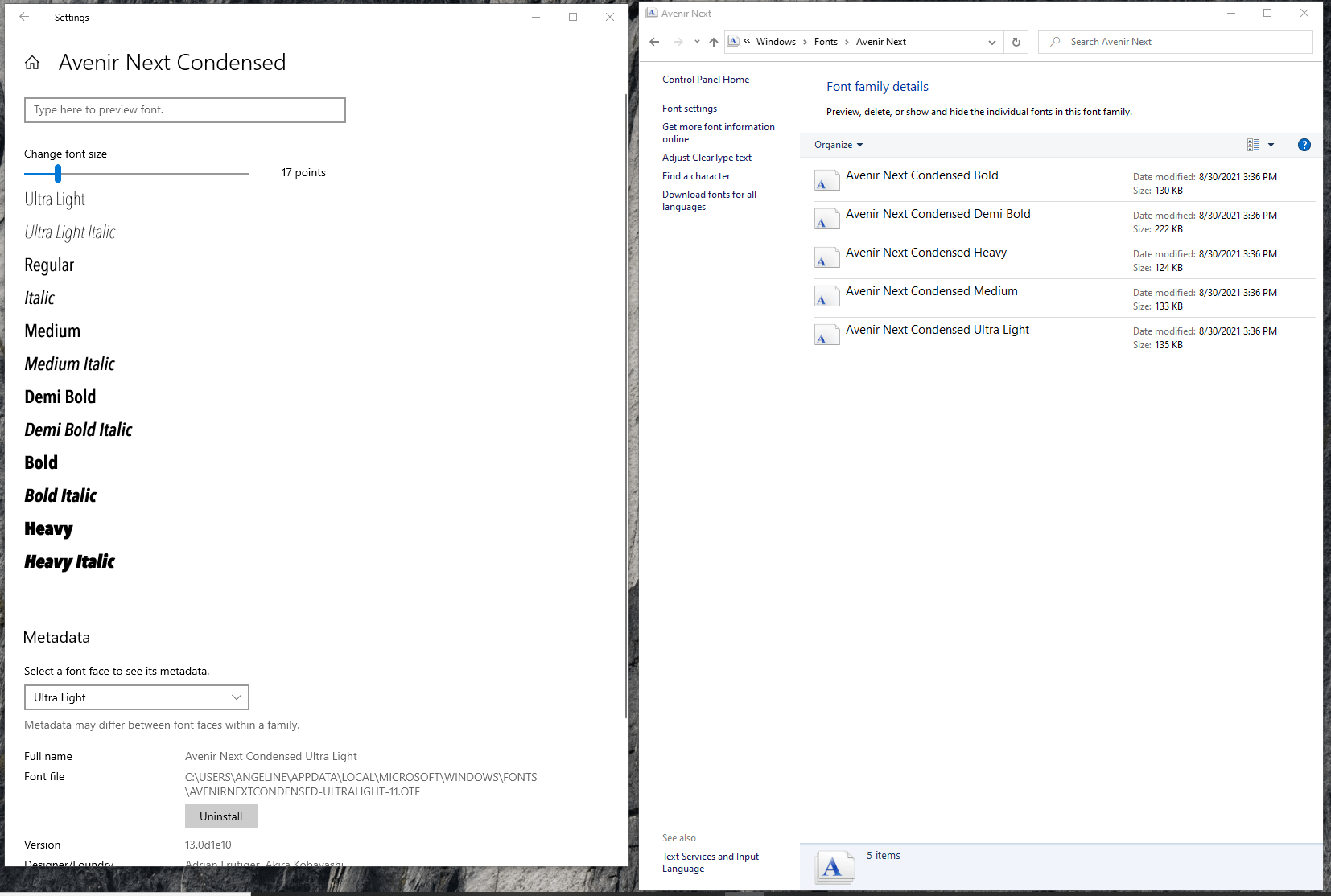
Task: Open Settings home via house icon
Action: point(32,63)
